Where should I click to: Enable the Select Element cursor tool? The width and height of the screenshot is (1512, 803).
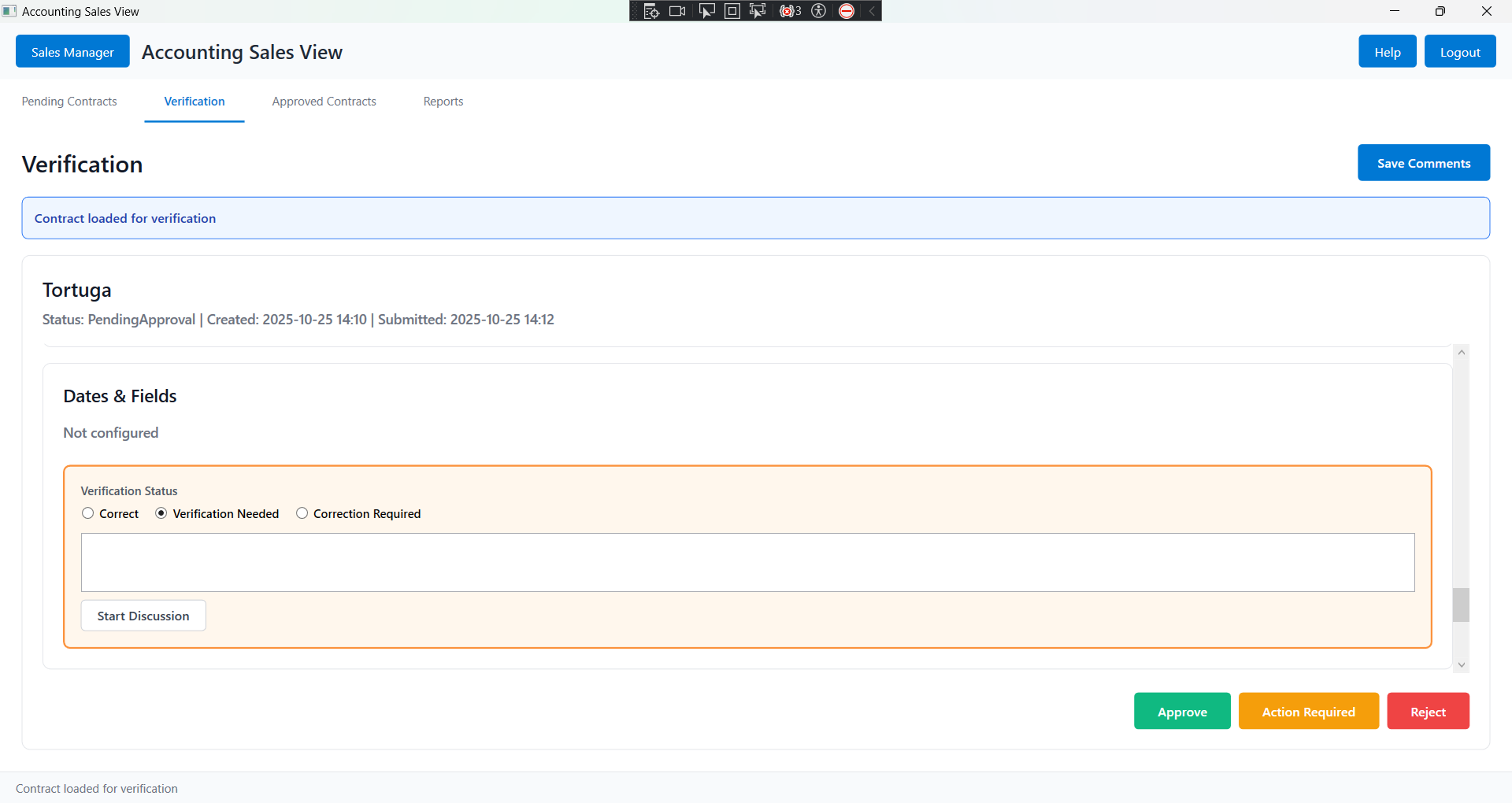(706, 11)
